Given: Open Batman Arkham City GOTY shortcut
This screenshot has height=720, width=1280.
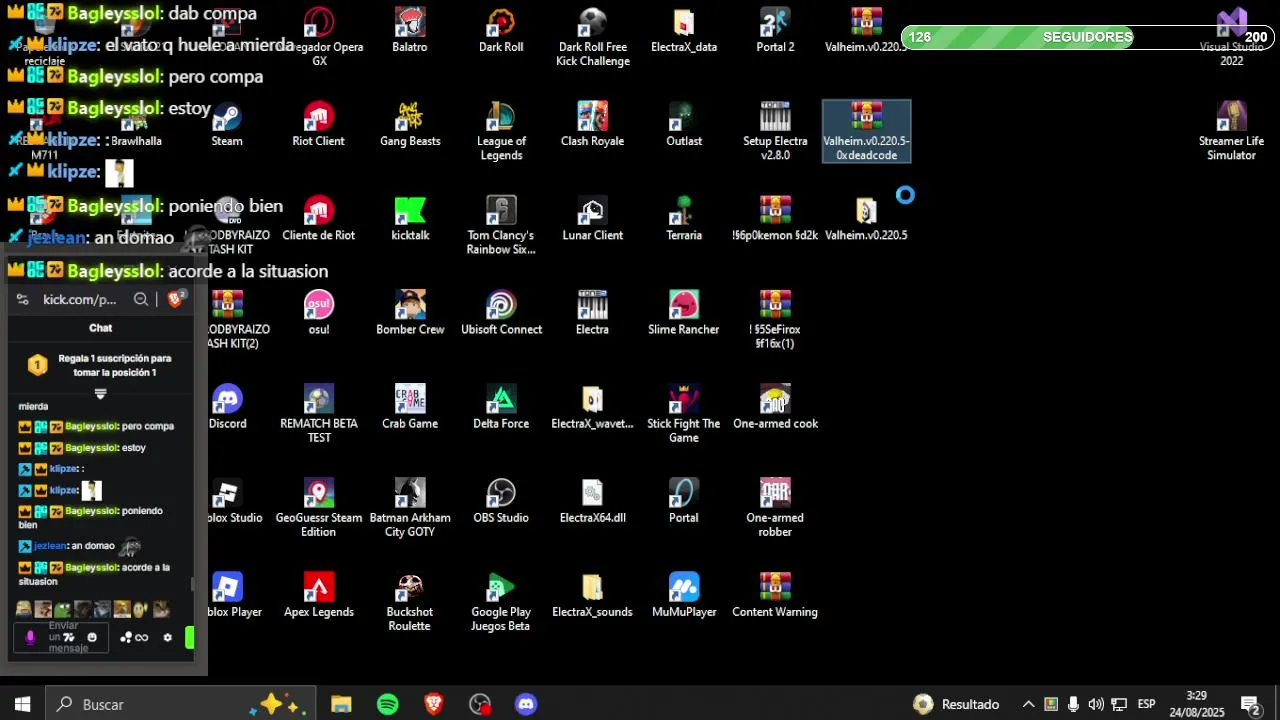Looking at the screenshot, I should click(410, 508).
